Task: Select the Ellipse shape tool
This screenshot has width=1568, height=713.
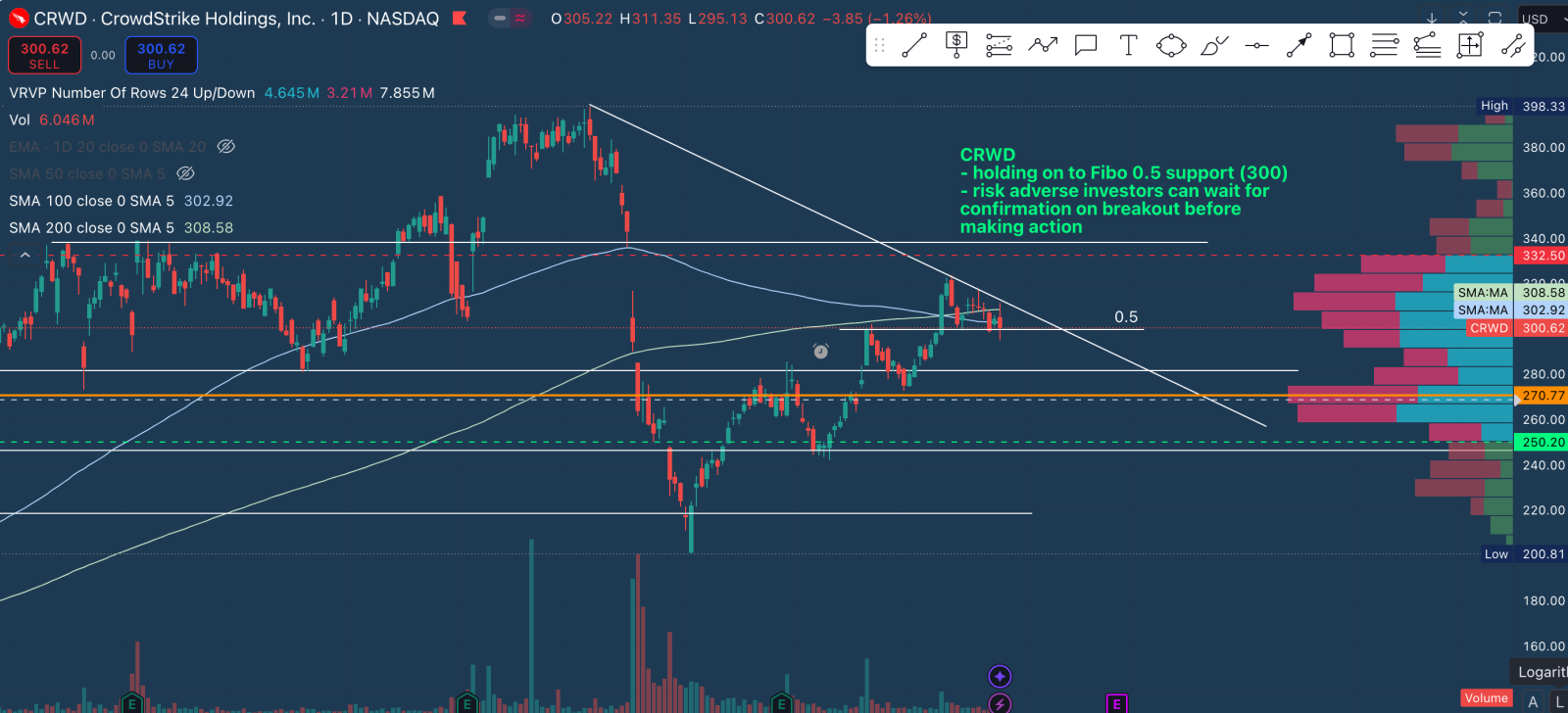Action: [x=1171, y=45]
